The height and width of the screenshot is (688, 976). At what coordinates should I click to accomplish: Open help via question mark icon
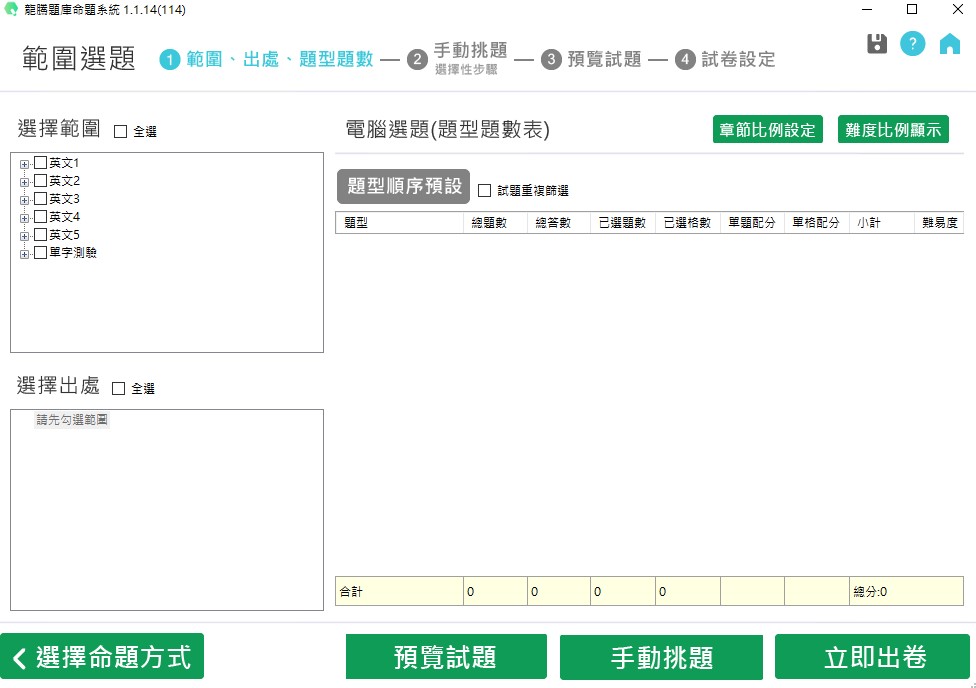[x=912, y=44]
